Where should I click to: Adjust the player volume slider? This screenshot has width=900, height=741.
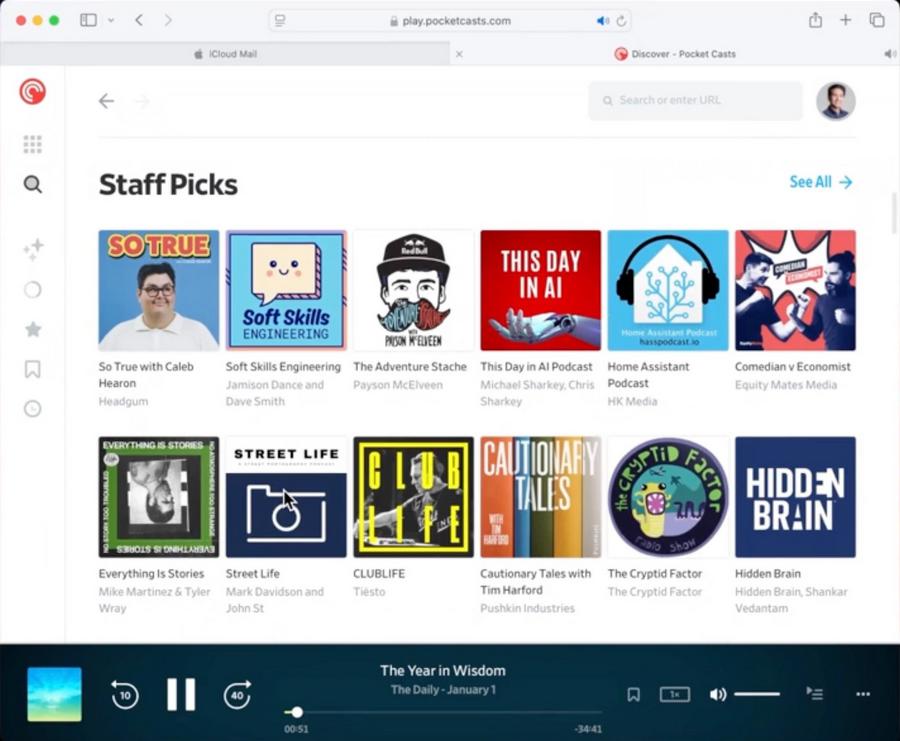point(757,695)
